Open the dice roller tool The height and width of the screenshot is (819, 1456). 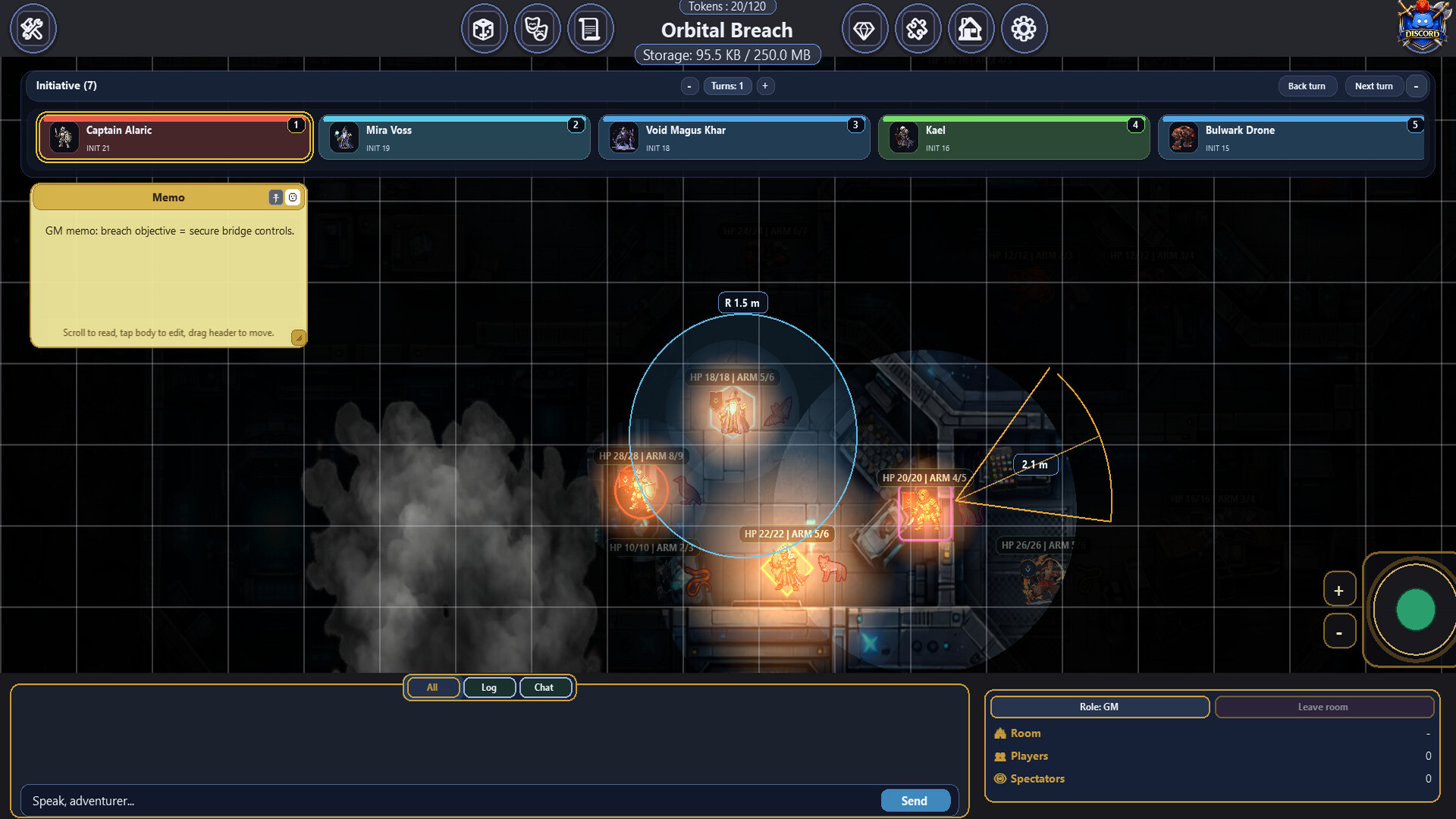coord(485,28)
